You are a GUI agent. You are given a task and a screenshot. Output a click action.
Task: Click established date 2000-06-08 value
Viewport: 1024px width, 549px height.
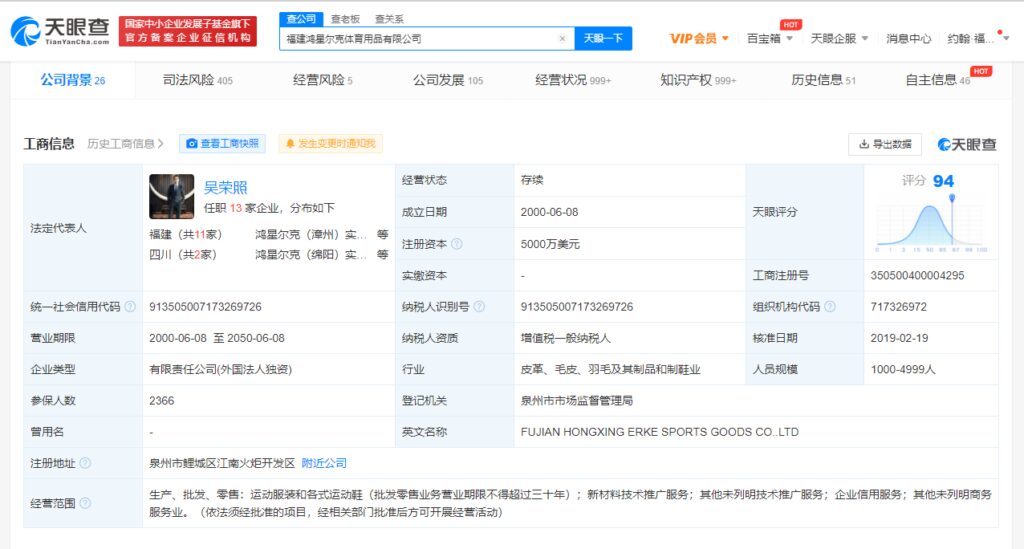click(x=549, y=212)
